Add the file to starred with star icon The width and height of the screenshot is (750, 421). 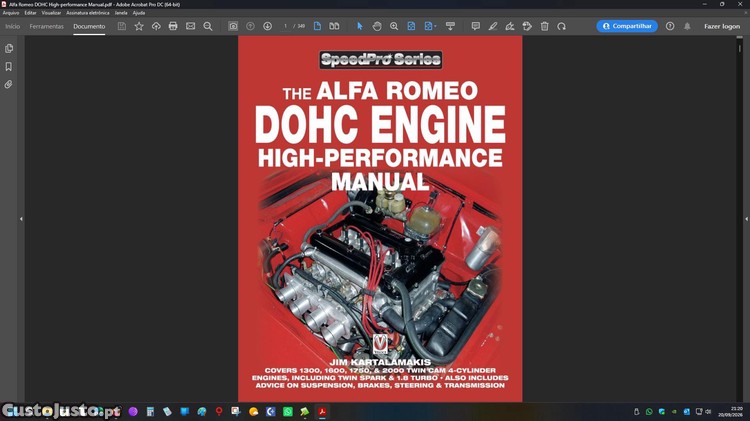click(x=139, y=26)
